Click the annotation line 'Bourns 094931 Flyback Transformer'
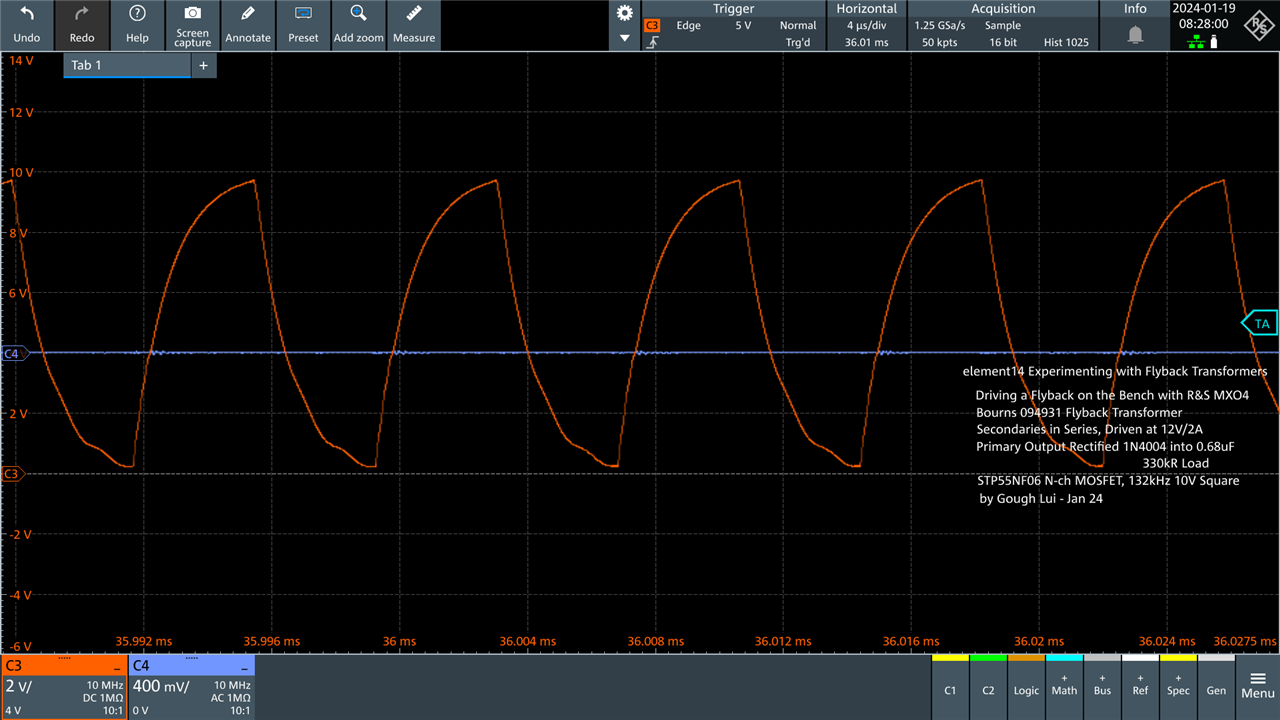Viewport: 1280px width, 720px height. pyautogui.click(x=1079, y=412)
